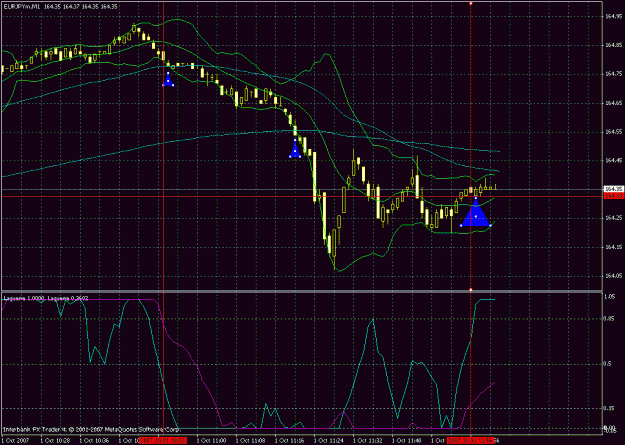Click the red 2007.10.01 10:53 time label

[163, 441]
